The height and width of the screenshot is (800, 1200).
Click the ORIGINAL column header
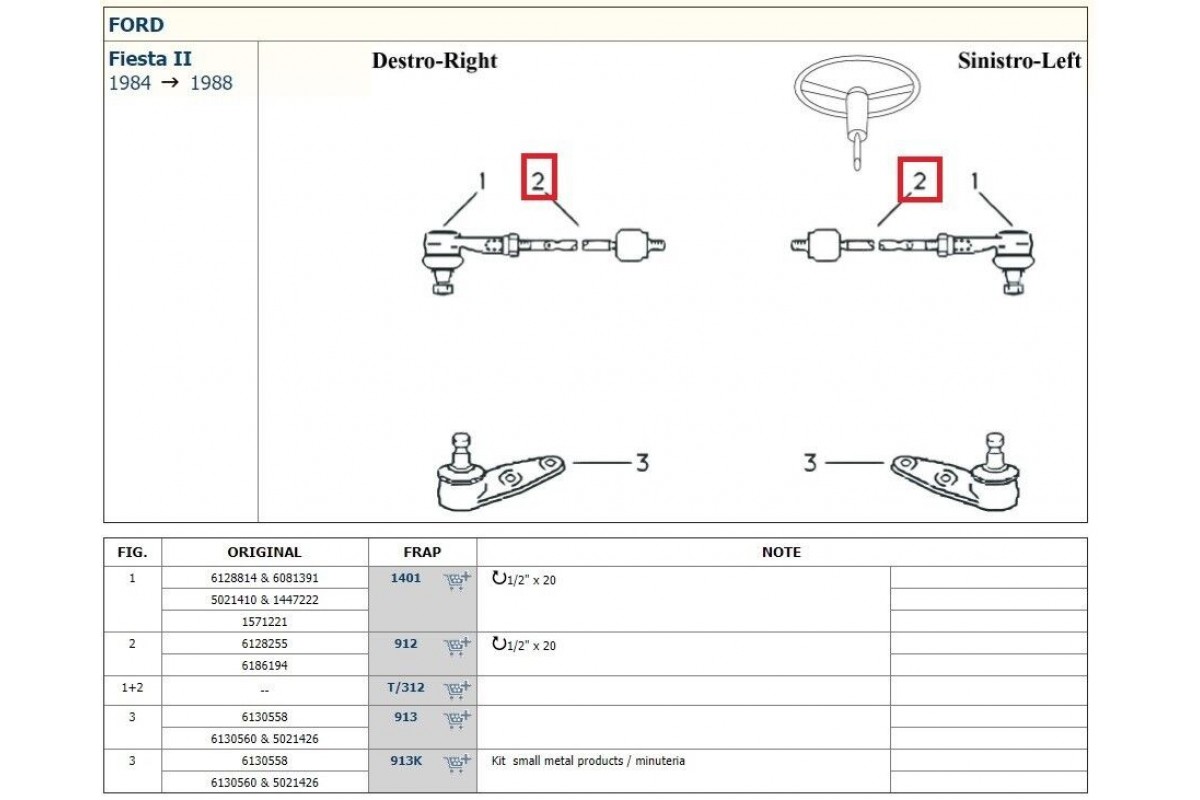[264, 552]
